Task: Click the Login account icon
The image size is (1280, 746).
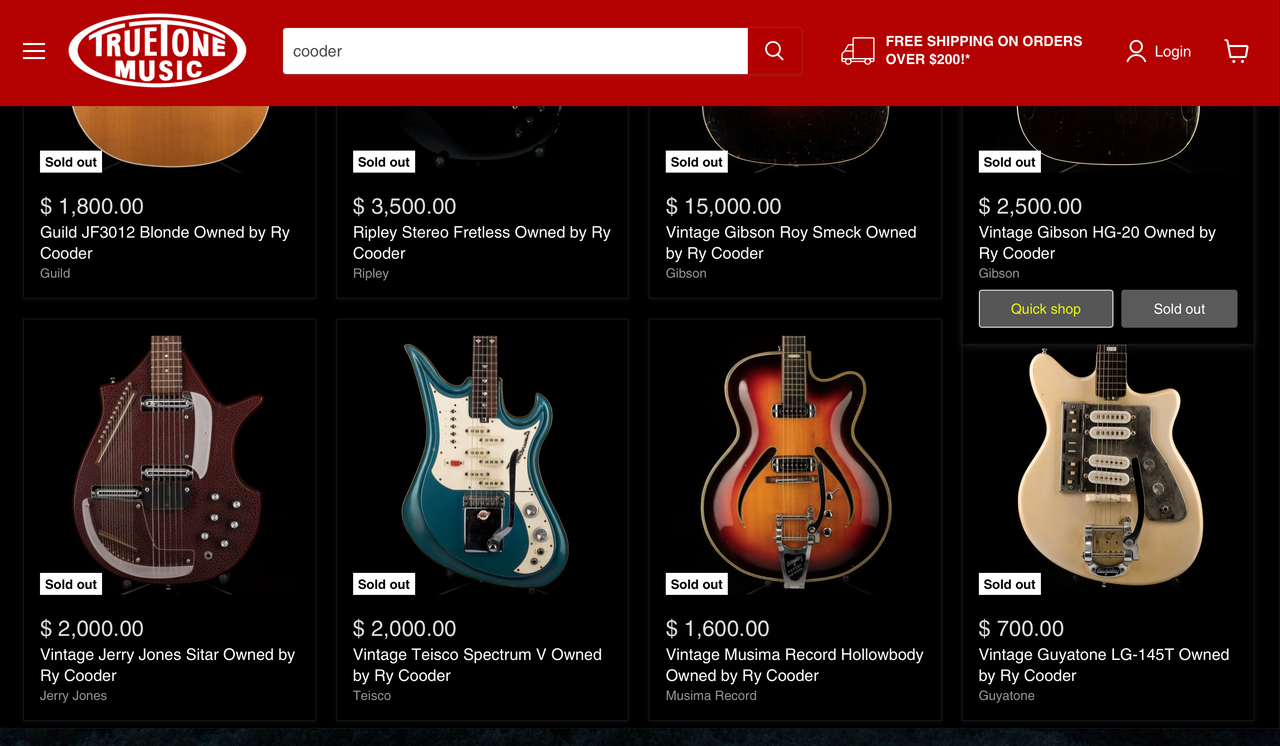Action: tap(1136, 51)
